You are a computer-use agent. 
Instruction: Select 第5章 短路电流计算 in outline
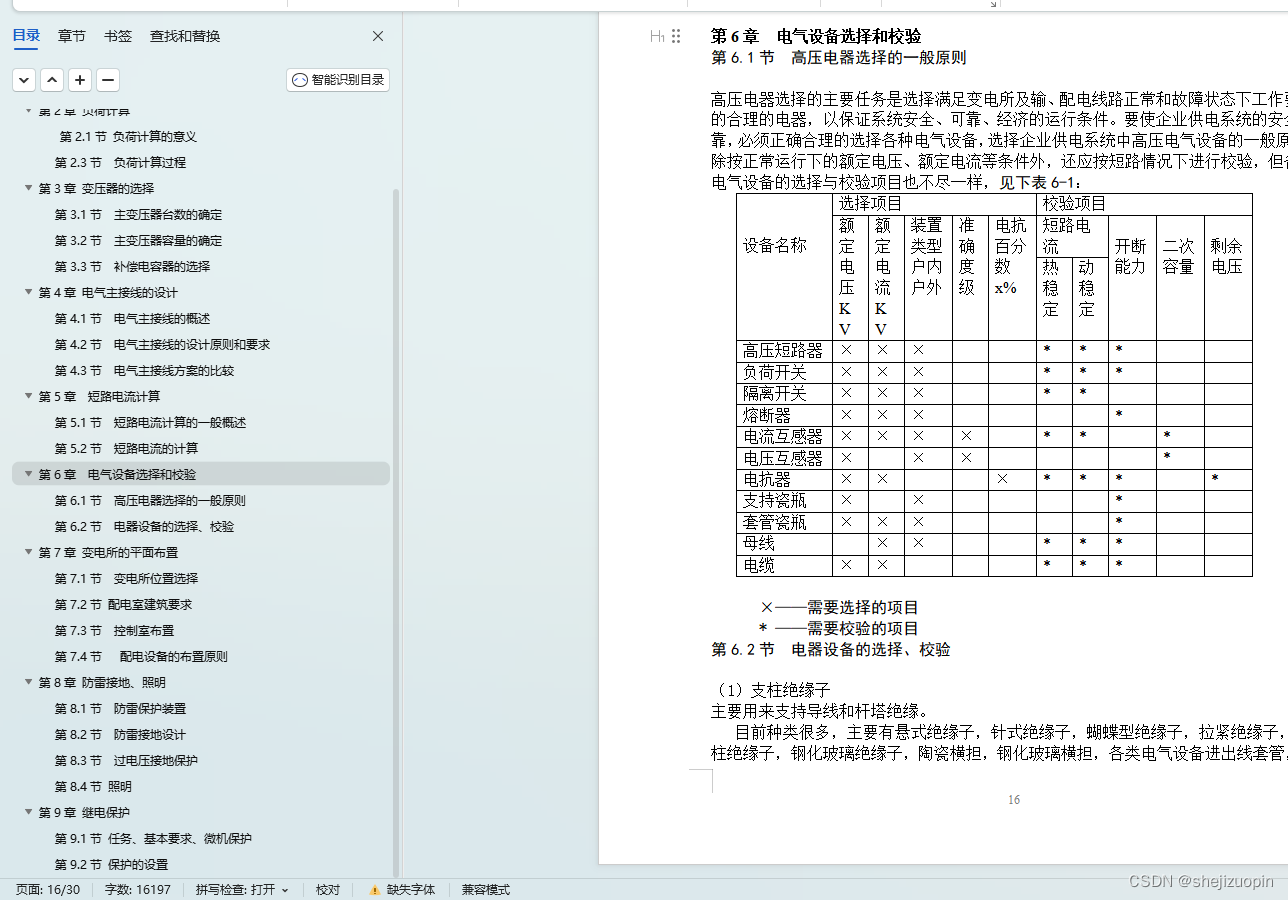tap(99, 396)
